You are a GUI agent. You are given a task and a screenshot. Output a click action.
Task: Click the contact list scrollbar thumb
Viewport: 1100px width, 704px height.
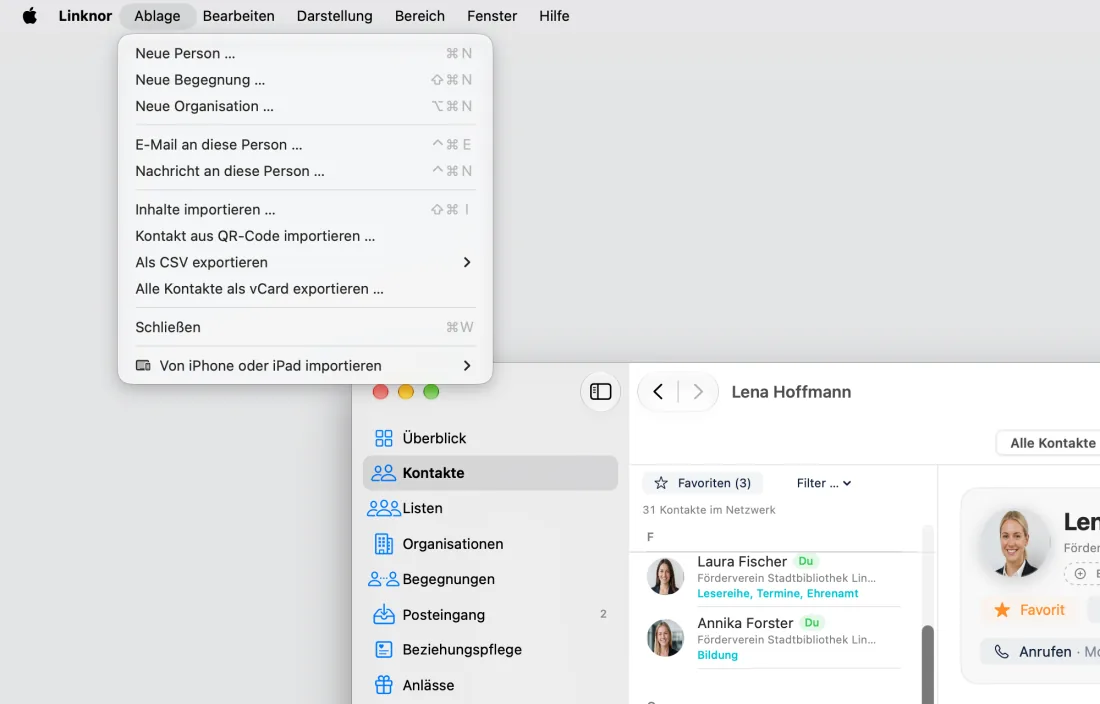[x=927, y=663]
